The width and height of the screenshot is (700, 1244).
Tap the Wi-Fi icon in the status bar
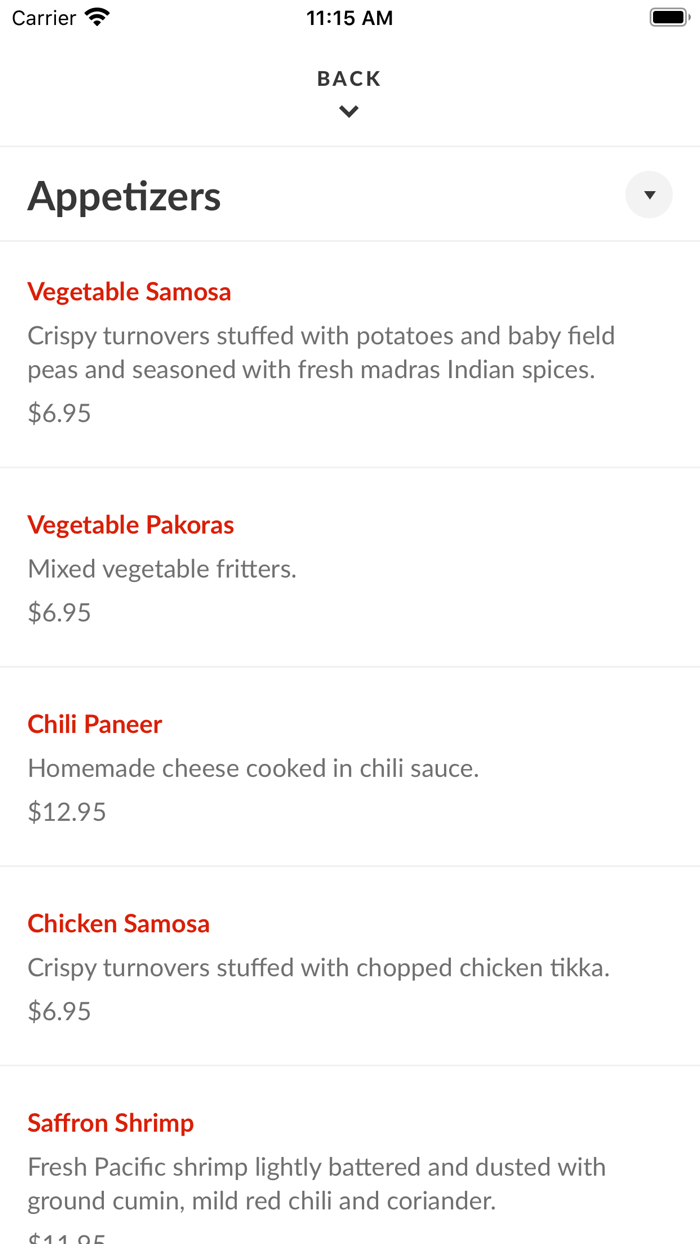pyautogui.click(x=95, y=16)
